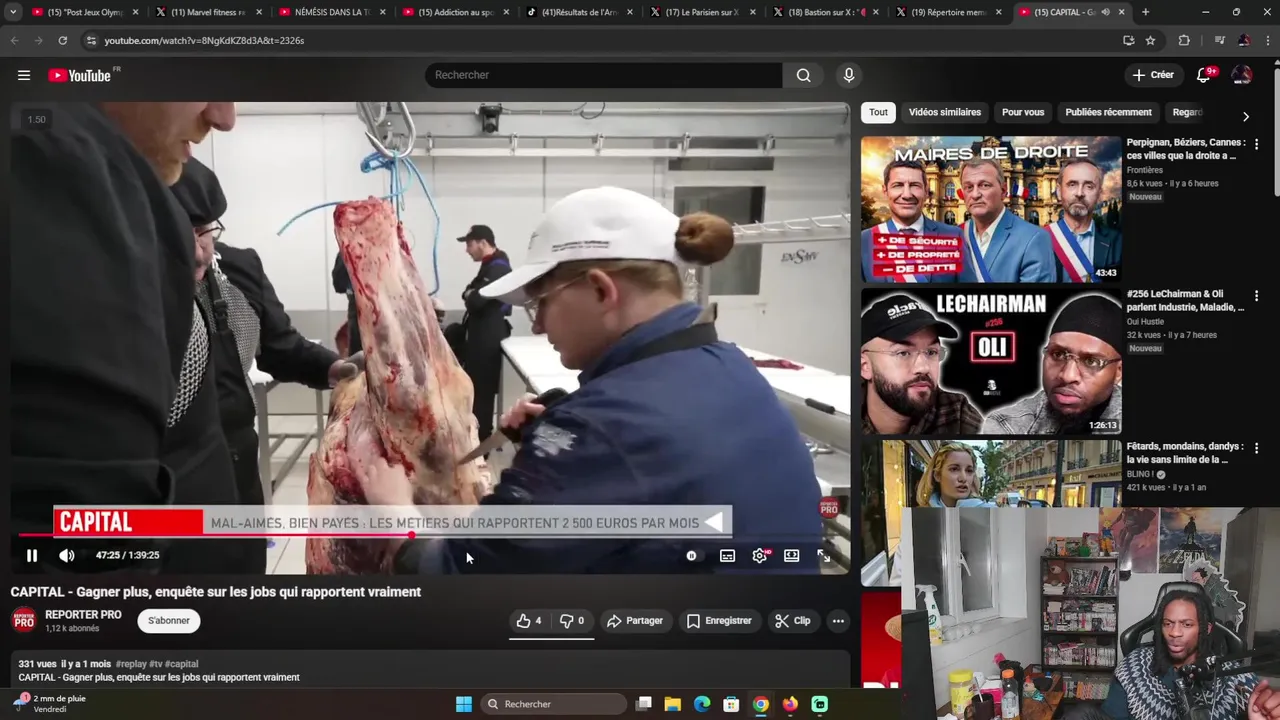Click the magnifier search button

803,75
